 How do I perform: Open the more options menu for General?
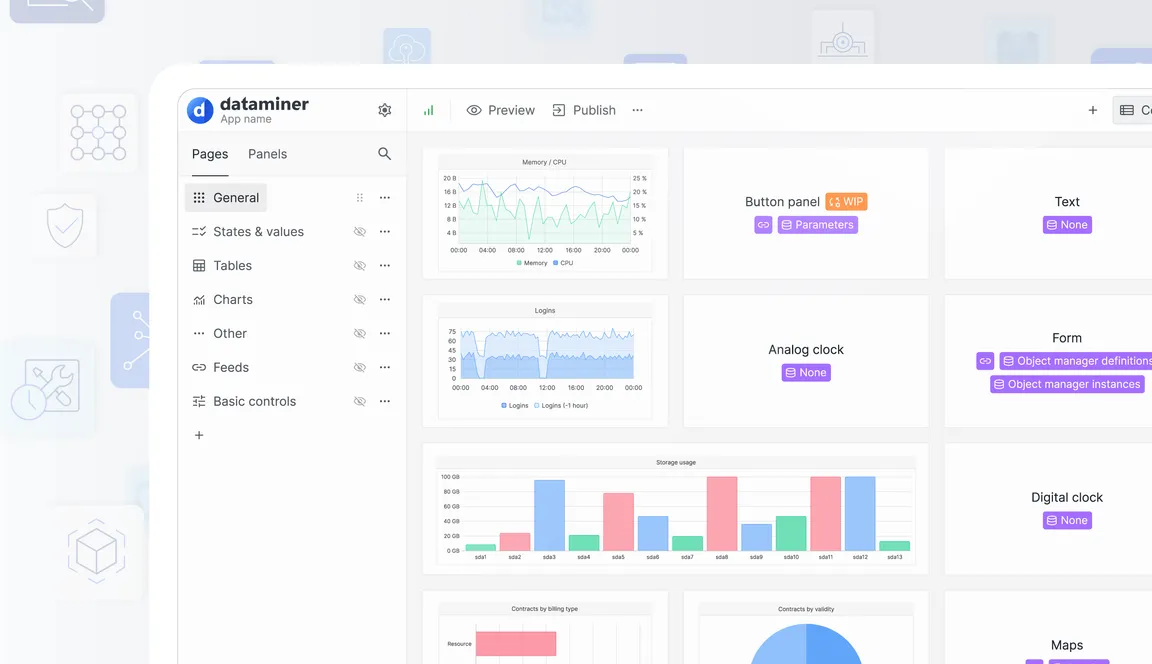384,198
